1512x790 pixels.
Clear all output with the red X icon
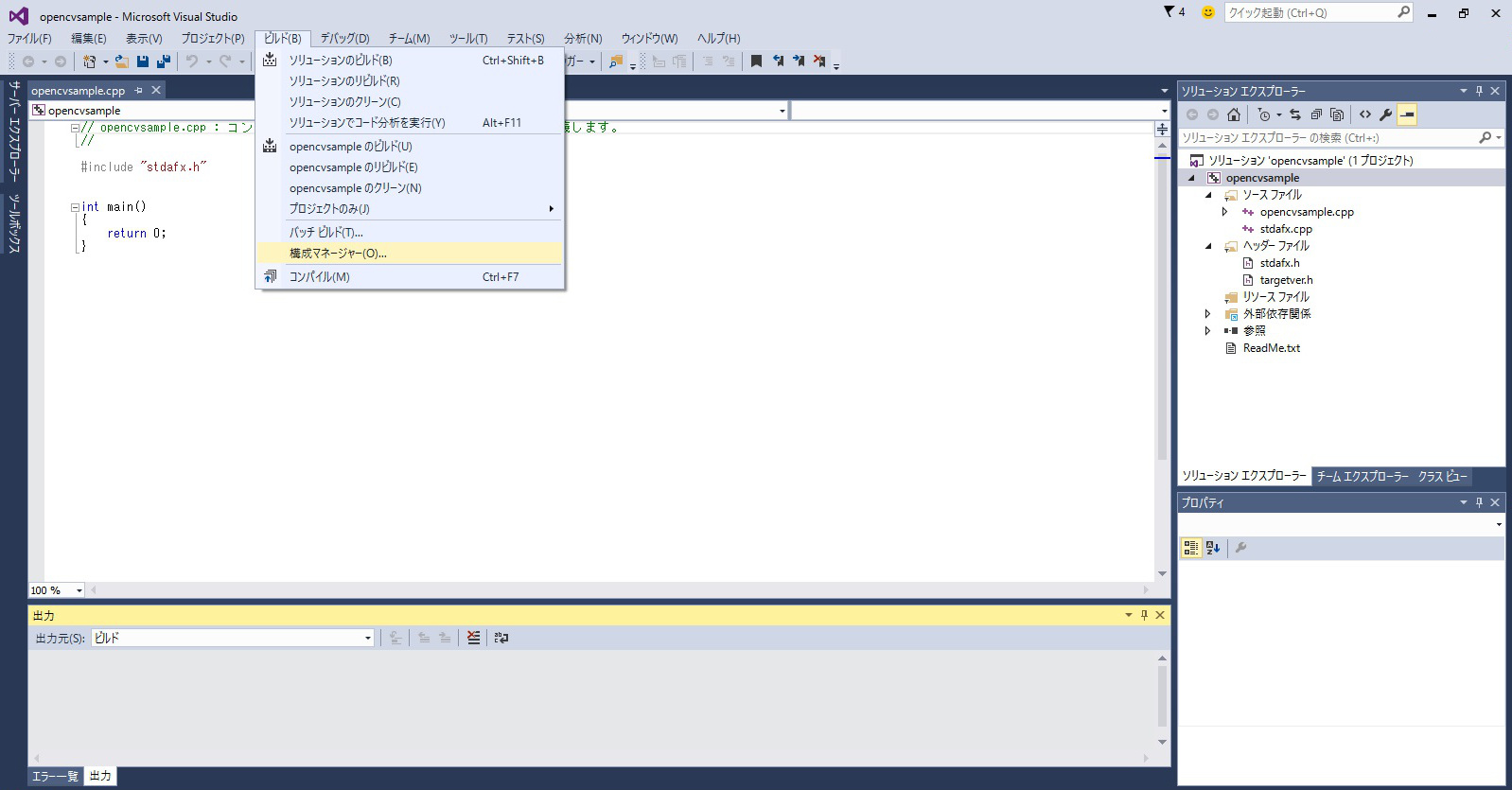473,638
